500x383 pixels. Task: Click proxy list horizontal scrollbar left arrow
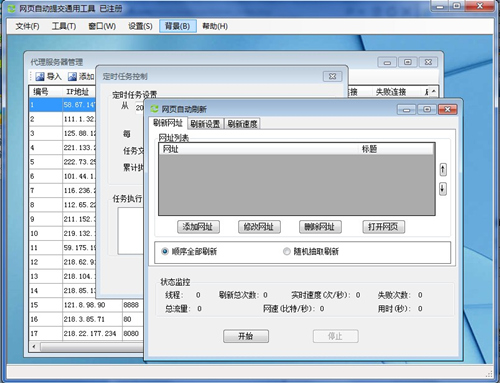34,347
